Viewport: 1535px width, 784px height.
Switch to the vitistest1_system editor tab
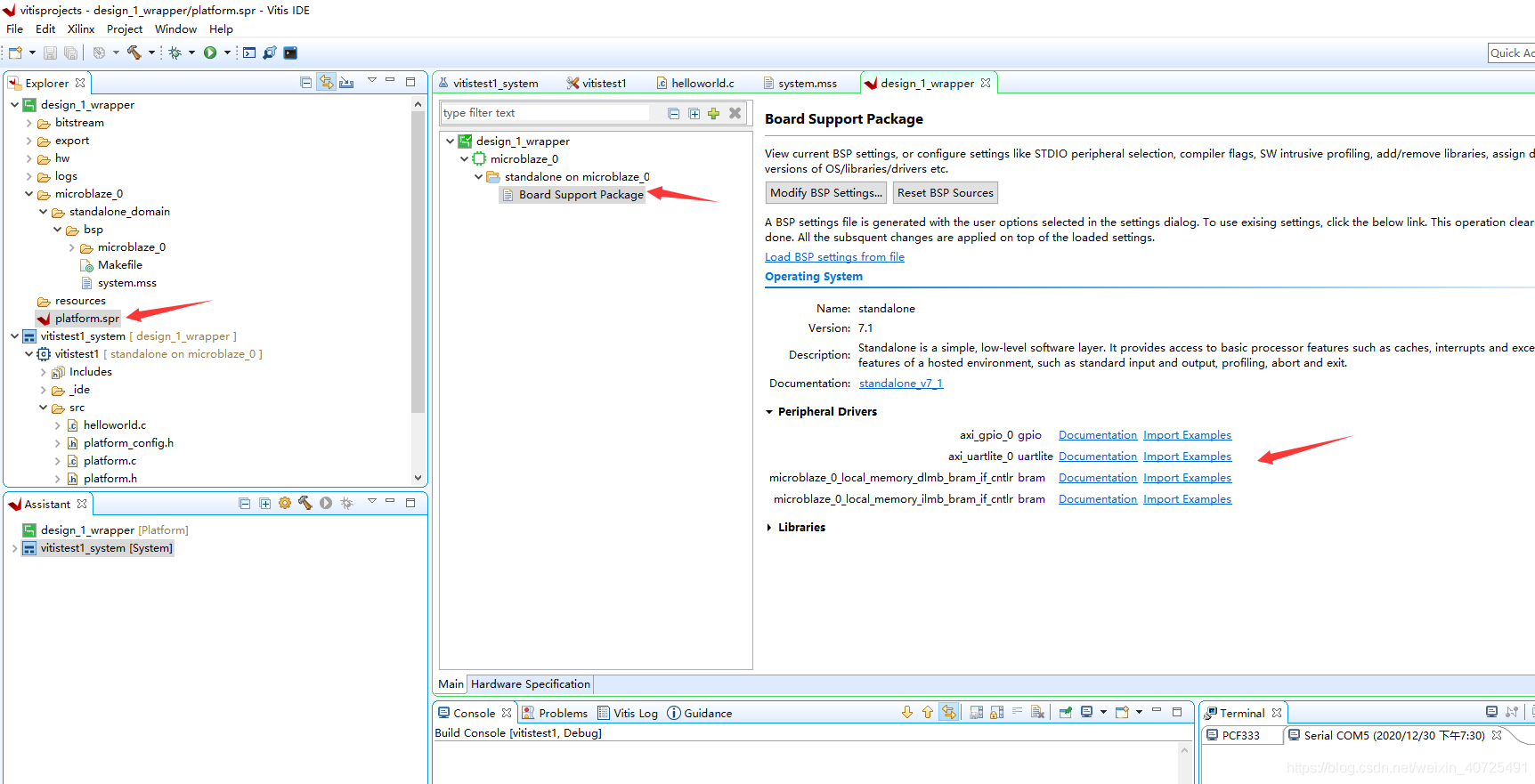click(488, 83)
